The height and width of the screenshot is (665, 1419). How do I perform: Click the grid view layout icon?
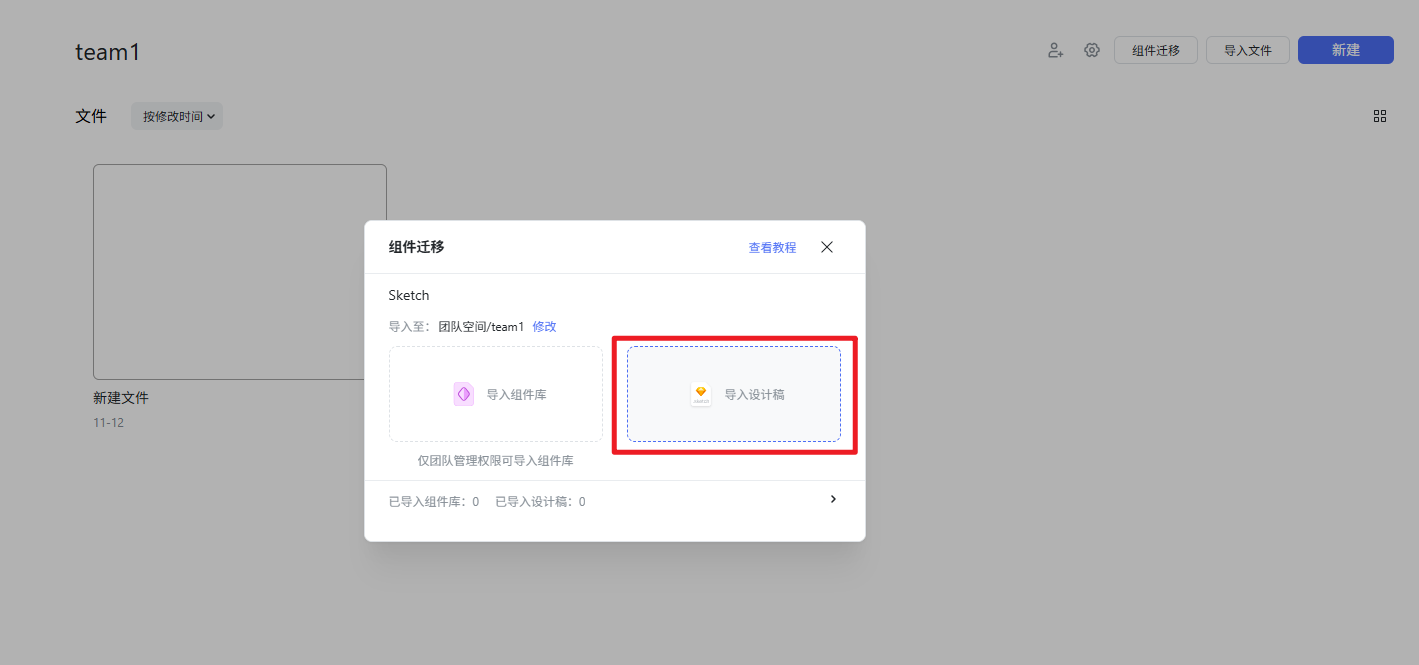(x=1380, y=116)
